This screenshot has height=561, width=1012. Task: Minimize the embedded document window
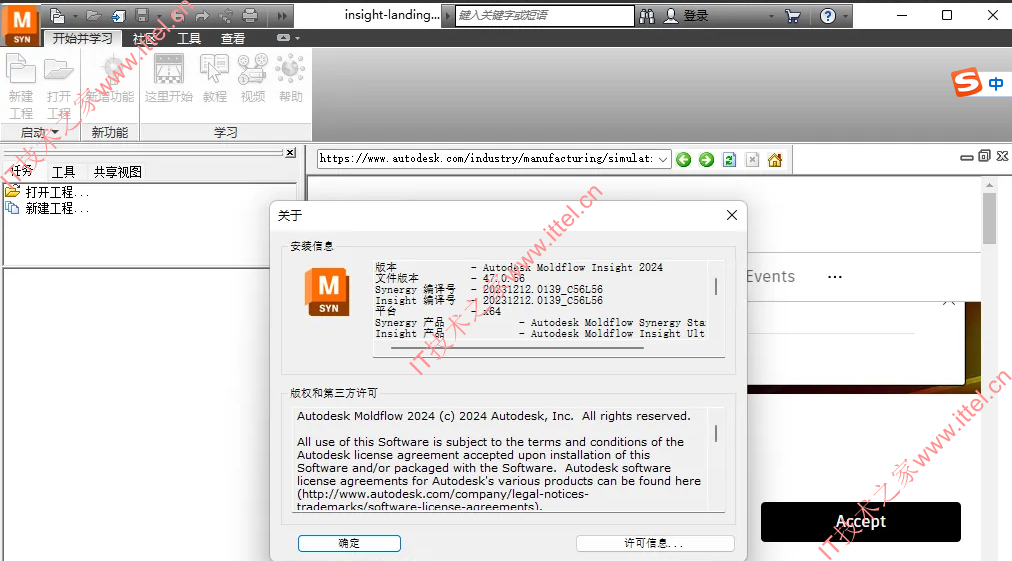(x=967, y=157)
